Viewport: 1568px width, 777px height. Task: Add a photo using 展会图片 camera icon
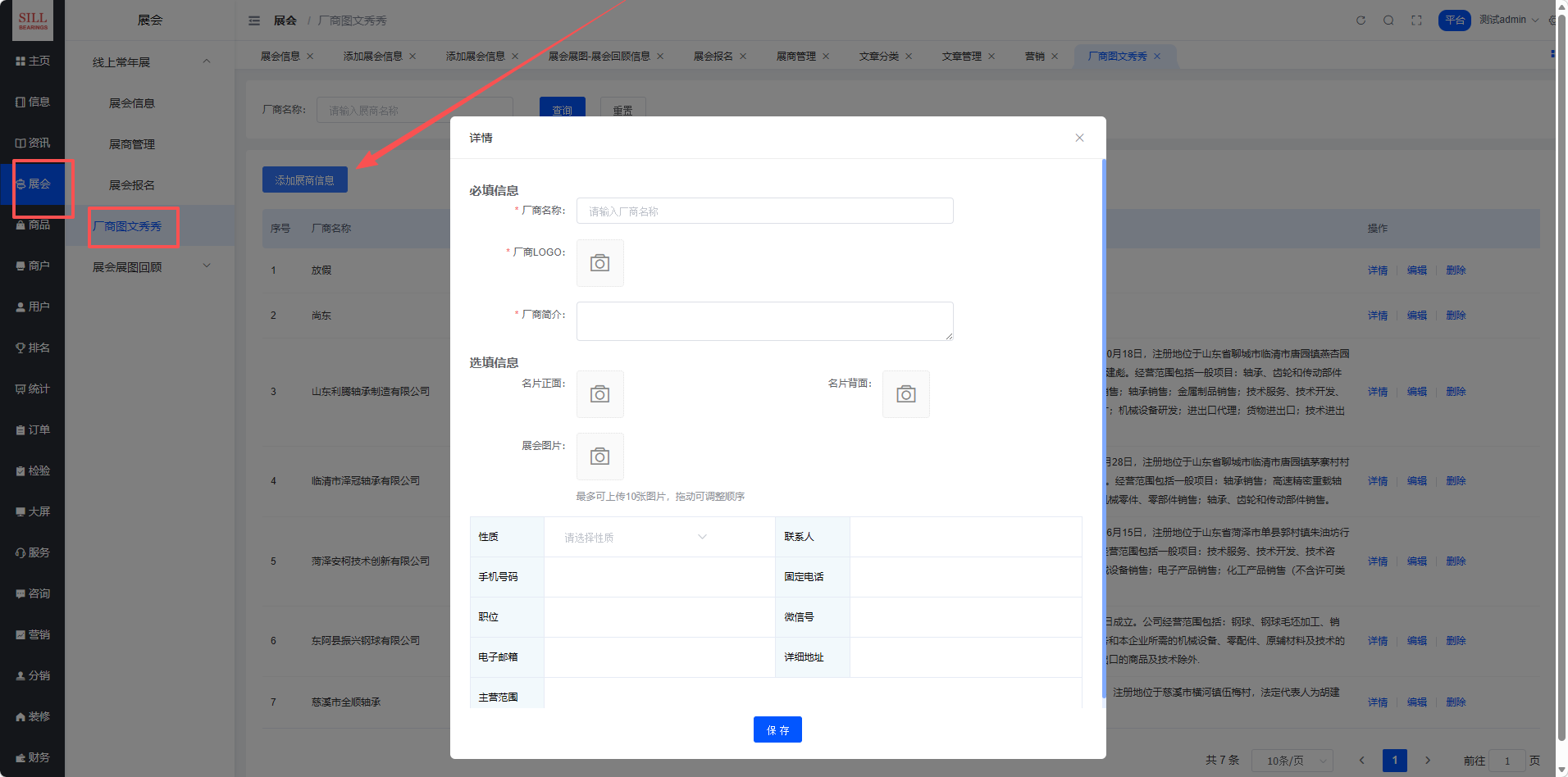pos(599,457)
